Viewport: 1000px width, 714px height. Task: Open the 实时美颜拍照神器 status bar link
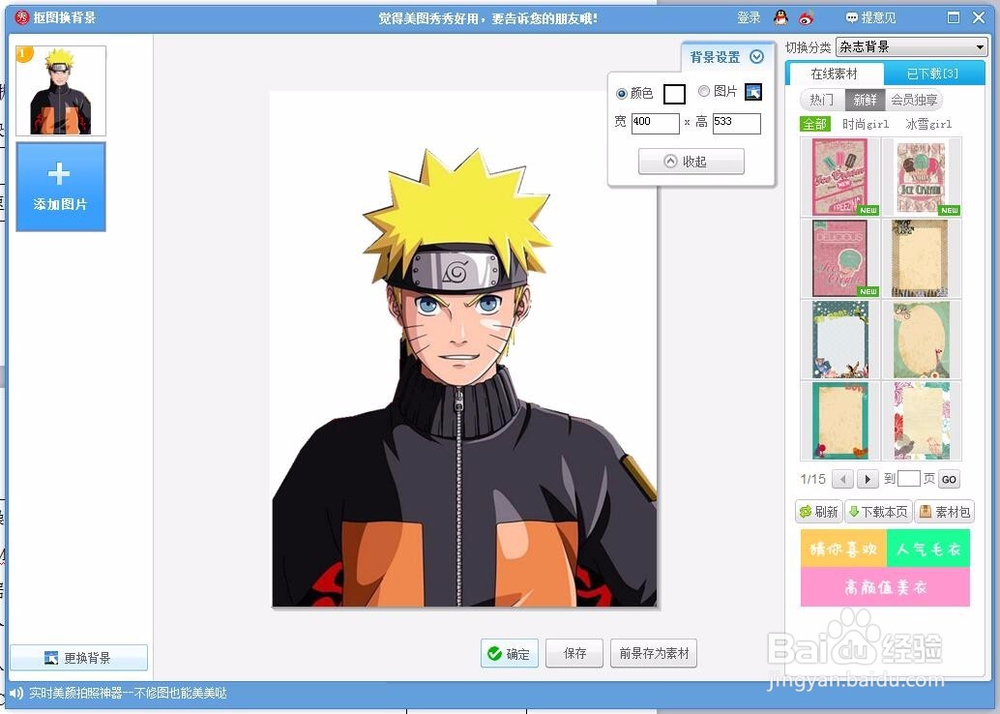[128, 693]
